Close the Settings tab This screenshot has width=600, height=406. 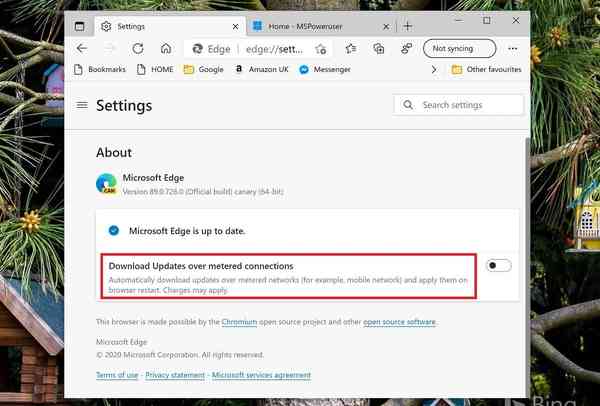[x=235, y=26]
